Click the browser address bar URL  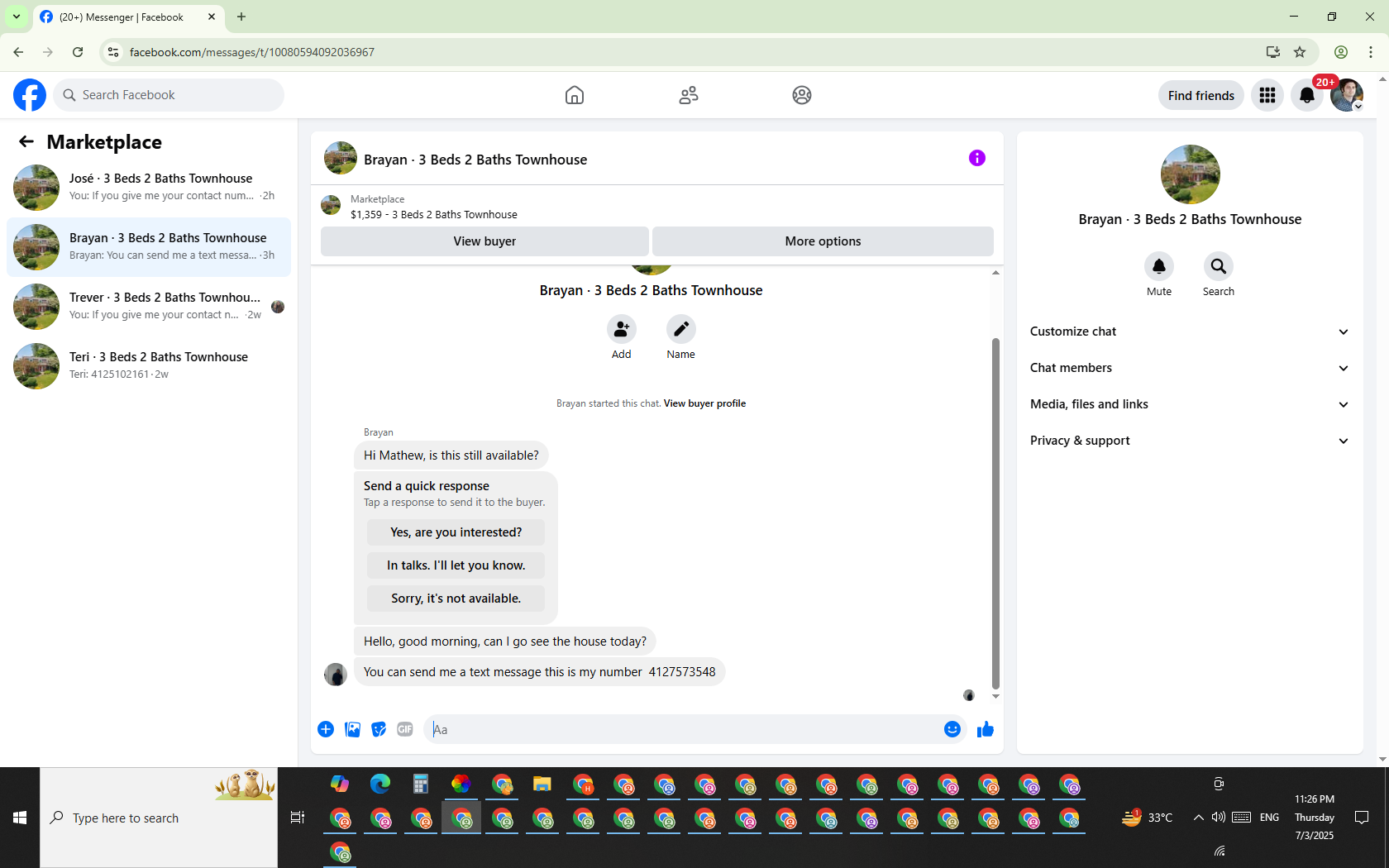click(252, 52)
